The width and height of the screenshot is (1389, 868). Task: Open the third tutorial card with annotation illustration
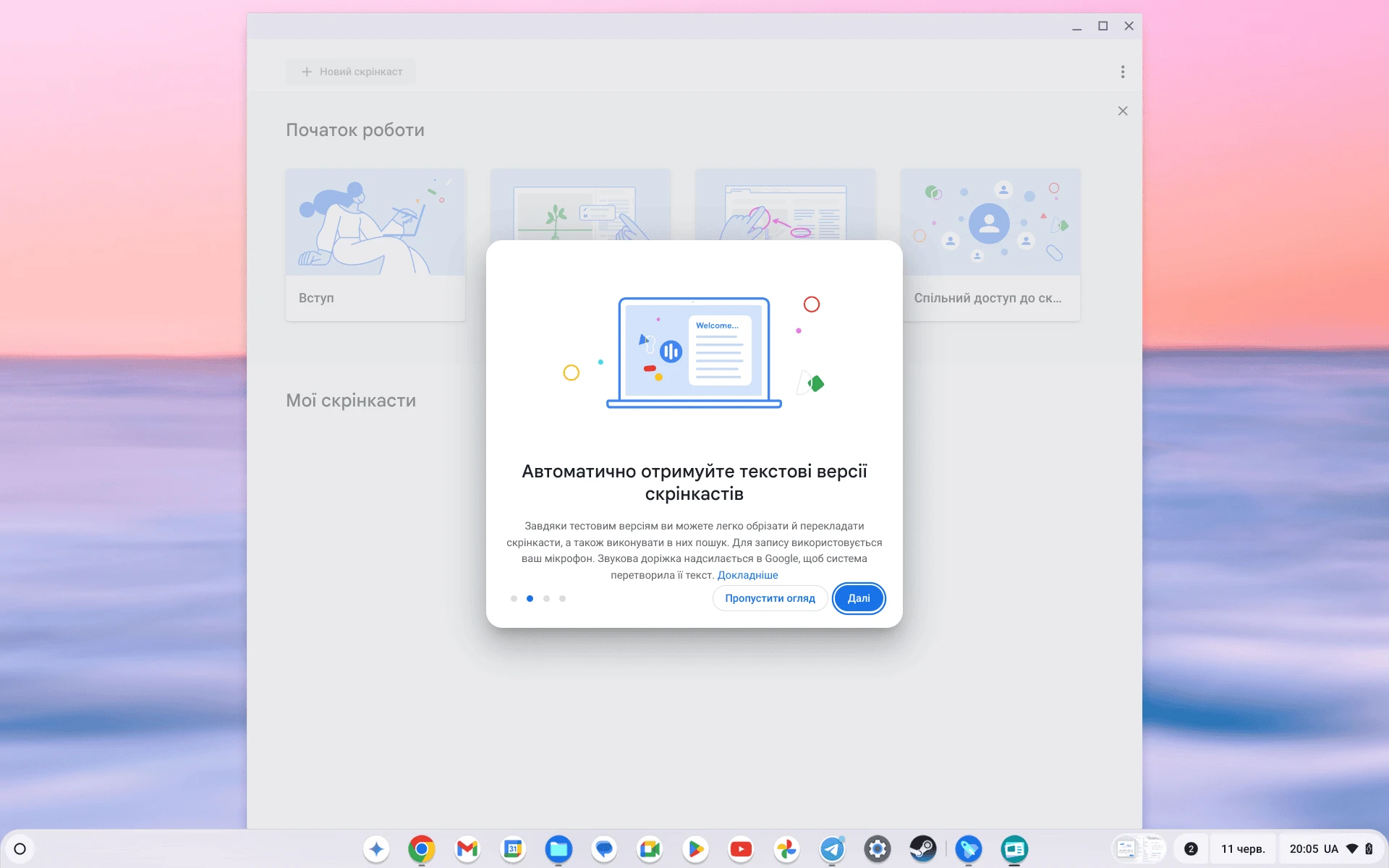[x=785, y=205]
